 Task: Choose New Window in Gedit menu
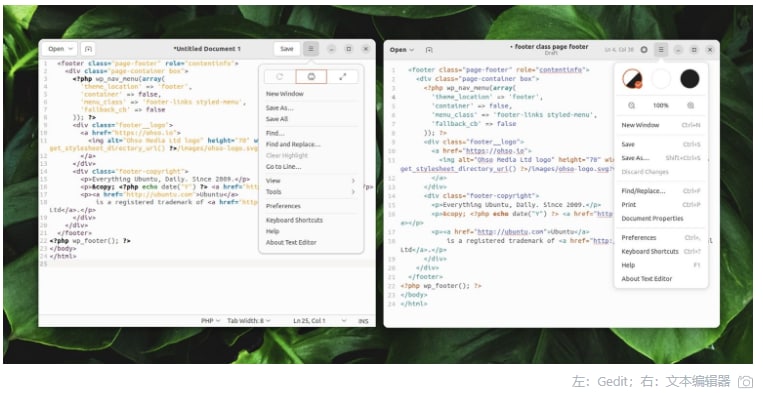pyautogui.click(x=310, y=93)
